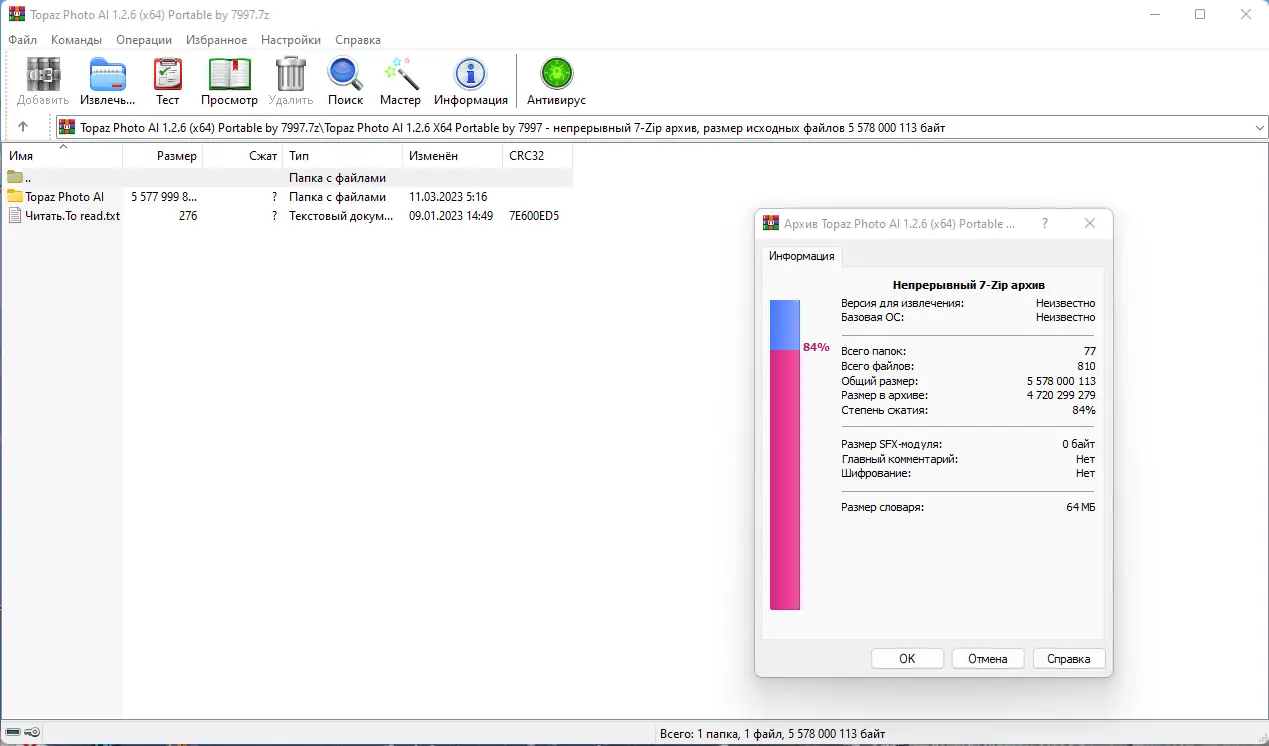
Task: Click the Отмена button
Action: (x=987, y=658)
